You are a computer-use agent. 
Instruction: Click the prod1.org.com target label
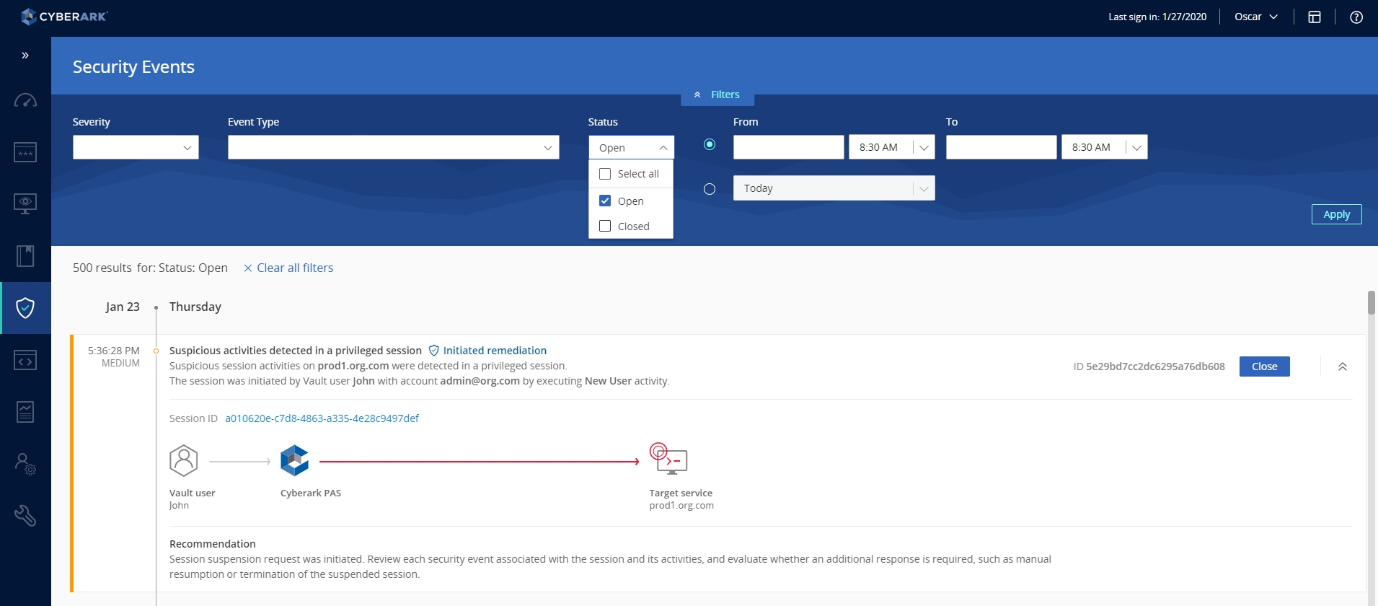click(681, 506)
